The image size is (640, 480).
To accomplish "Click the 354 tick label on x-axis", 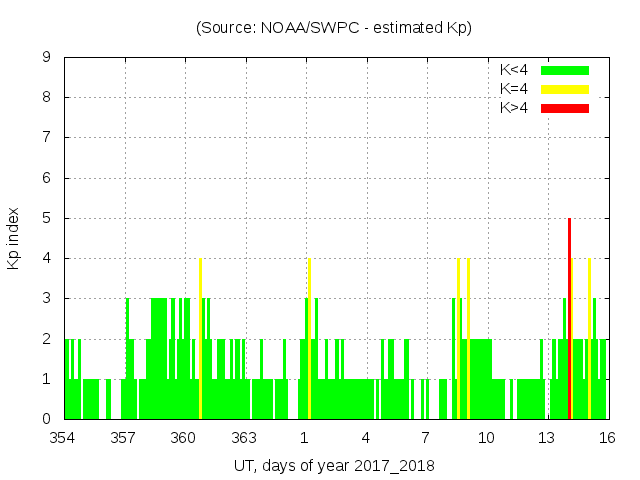I will pyautogui.click(x=64, y=438).
